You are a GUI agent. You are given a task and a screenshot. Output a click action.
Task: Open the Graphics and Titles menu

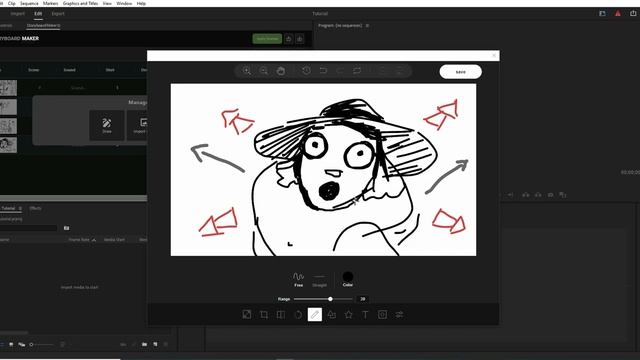click(80, 3)
